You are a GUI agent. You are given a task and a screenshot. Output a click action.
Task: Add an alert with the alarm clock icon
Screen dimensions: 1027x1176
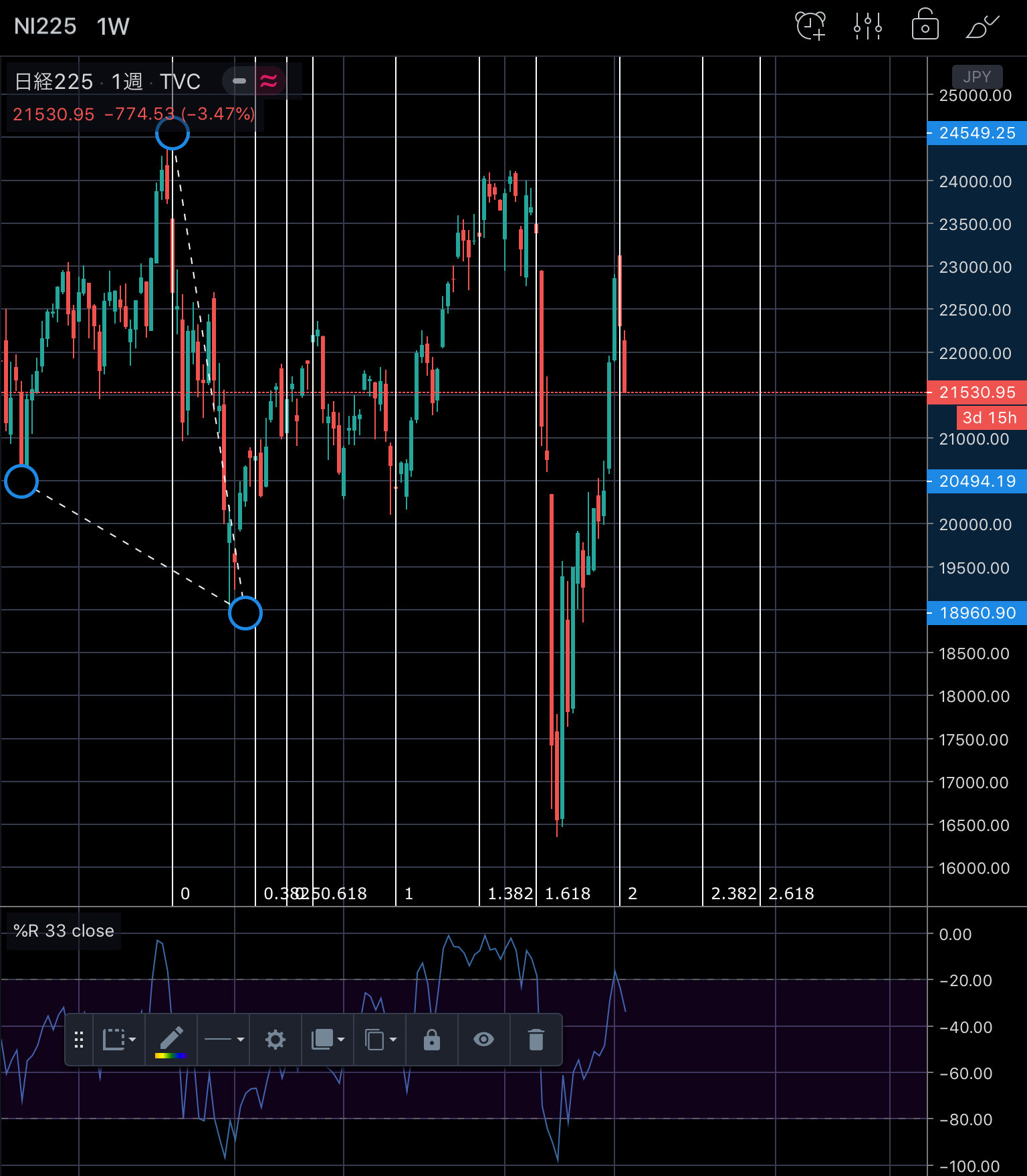[x=810, y=27]
